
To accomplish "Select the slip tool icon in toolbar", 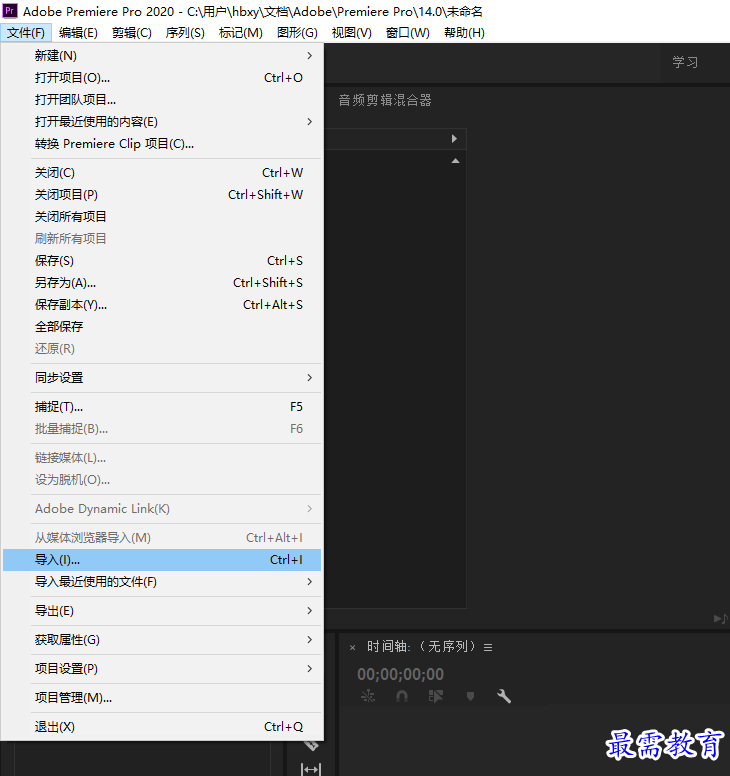I will click(x=311, y=769).
